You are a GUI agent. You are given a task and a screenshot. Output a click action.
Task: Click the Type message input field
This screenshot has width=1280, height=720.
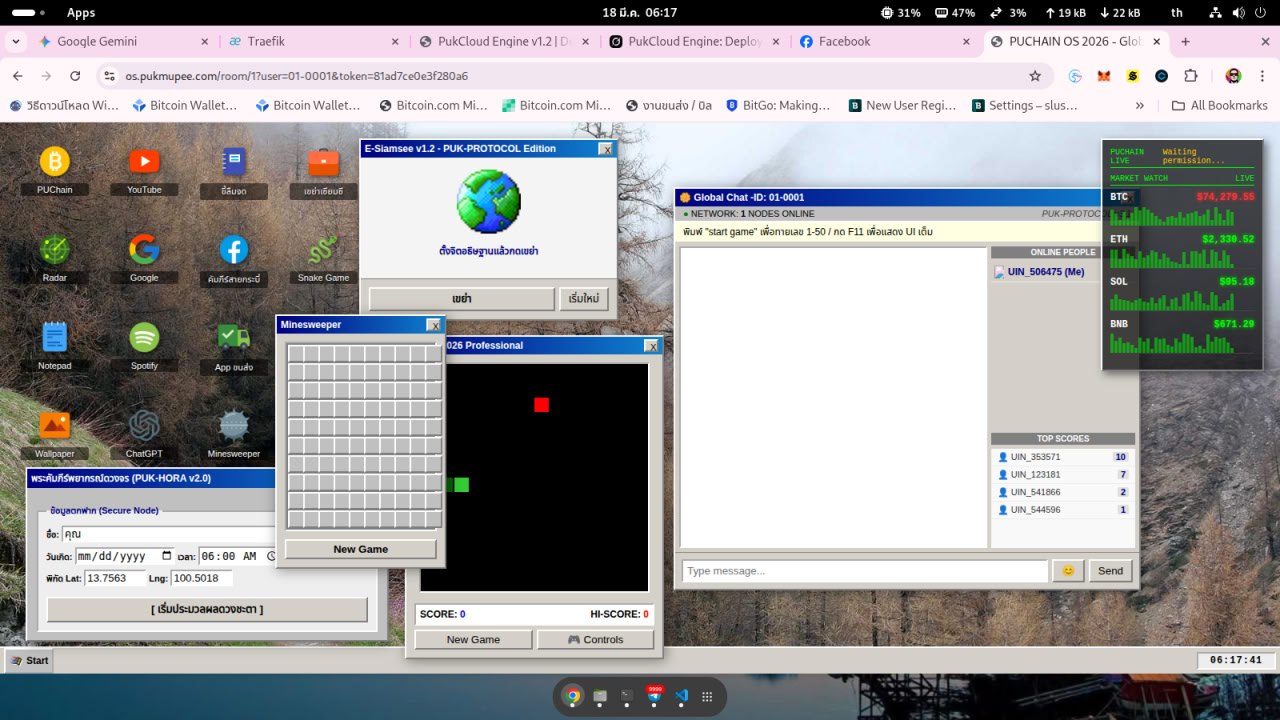865,571
